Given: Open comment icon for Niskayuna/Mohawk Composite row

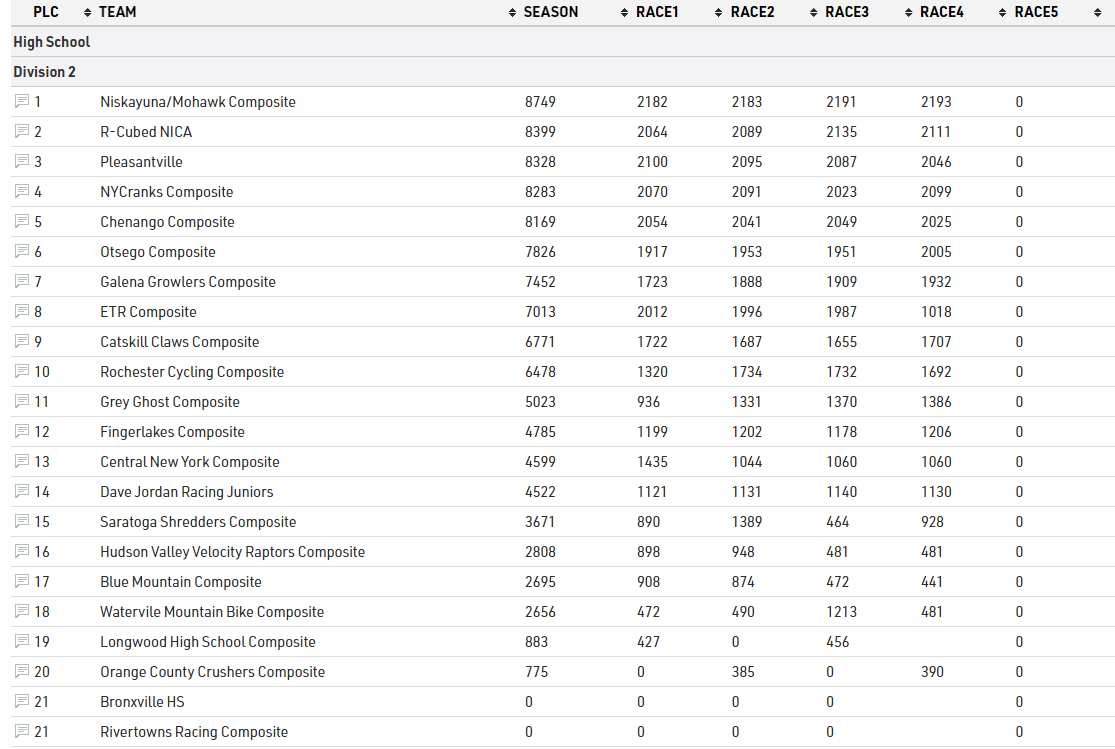Looking at the screenshot, I should [22, 102].
